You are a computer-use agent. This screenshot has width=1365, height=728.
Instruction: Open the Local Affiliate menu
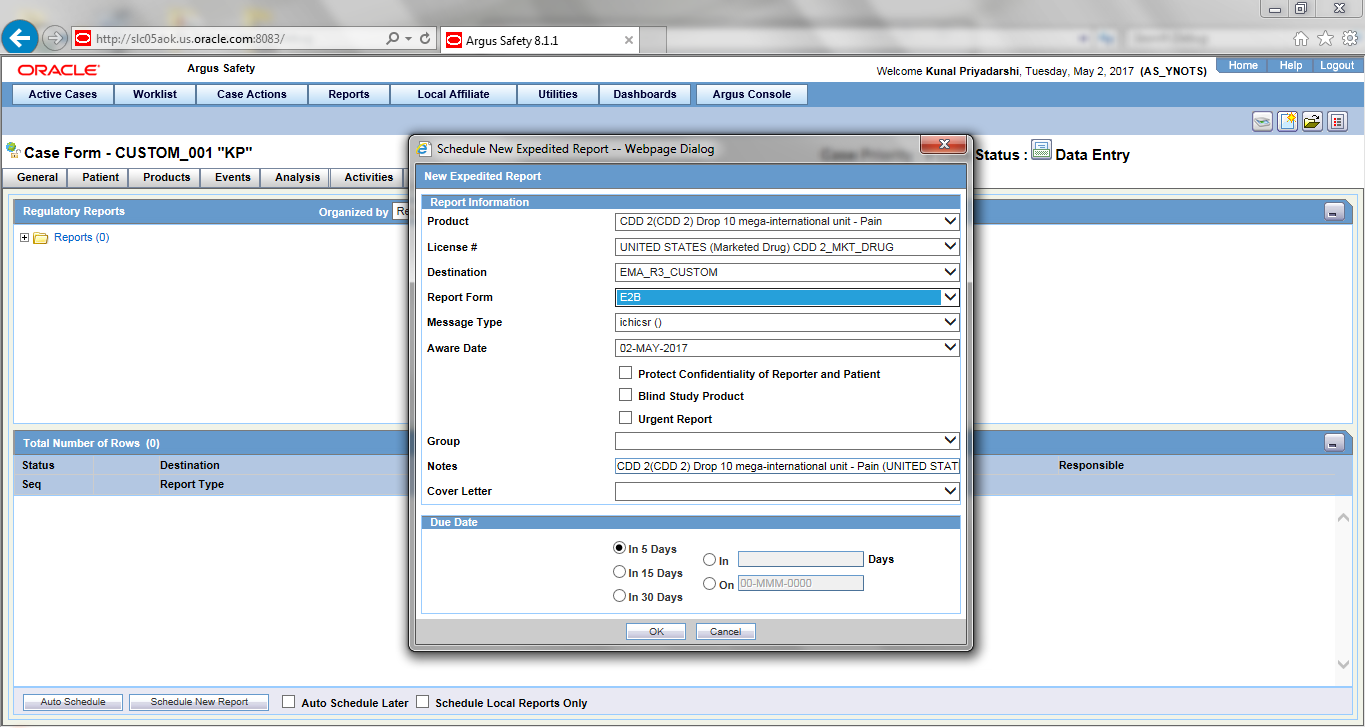pos(454,94)
